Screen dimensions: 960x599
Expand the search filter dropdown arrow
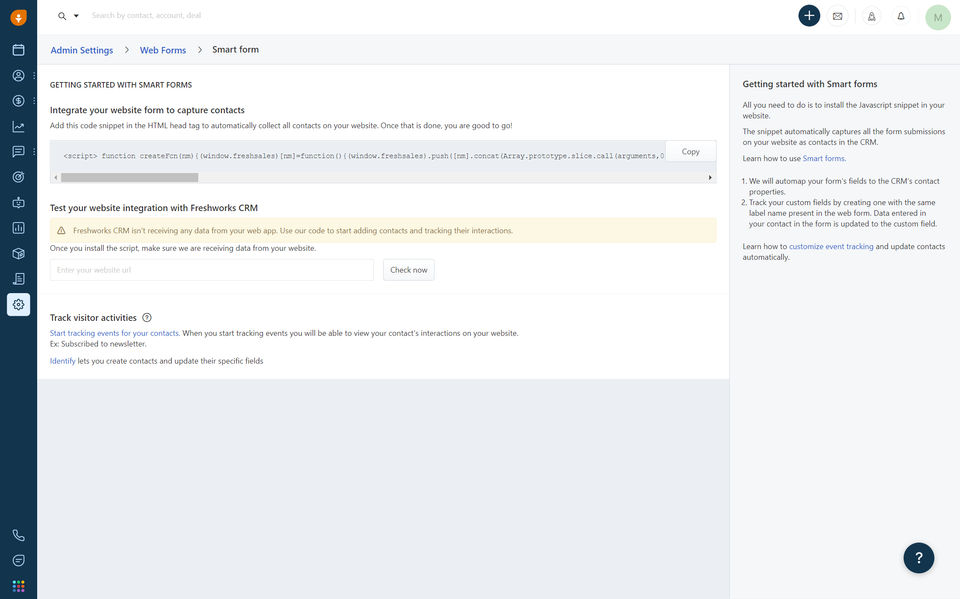[76, 16]
